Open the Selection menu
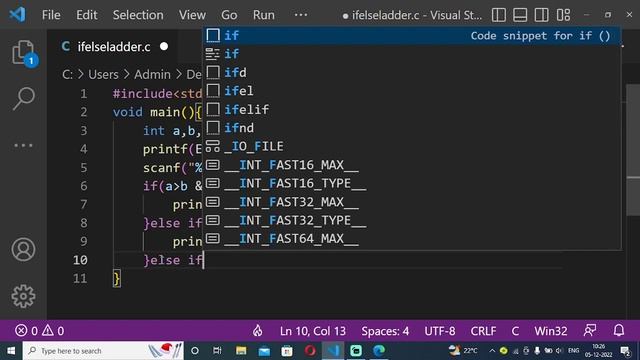This screenshot has width=640, height=360. click(138, 15)
